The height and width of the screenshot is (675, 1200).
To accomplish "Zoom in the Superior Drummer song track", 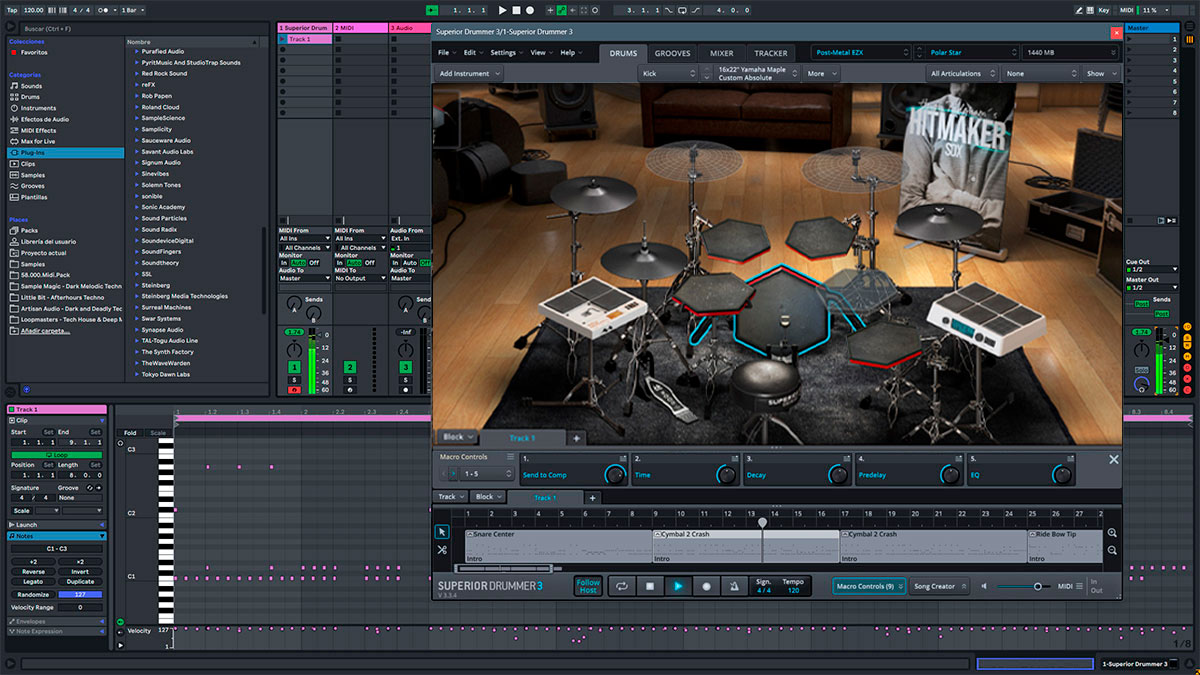I will tap(1112, 534).
